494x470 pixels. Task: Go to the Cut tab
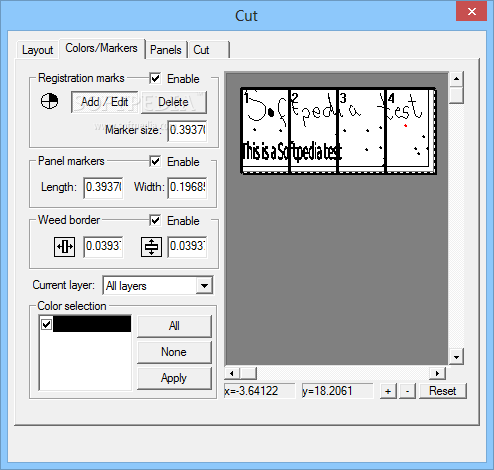[x=208, y=50]
